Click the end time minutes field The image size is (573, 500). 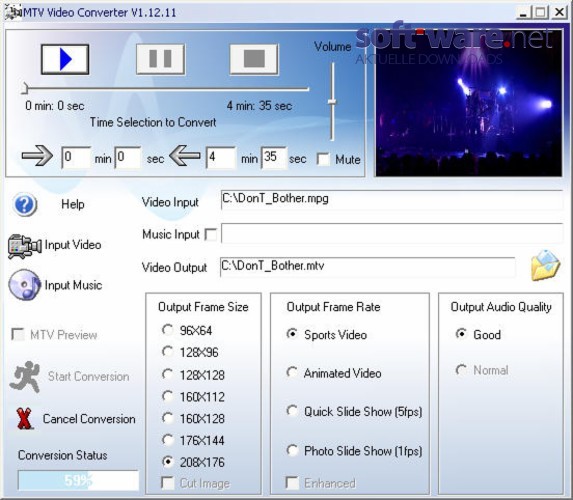[221, 158]
